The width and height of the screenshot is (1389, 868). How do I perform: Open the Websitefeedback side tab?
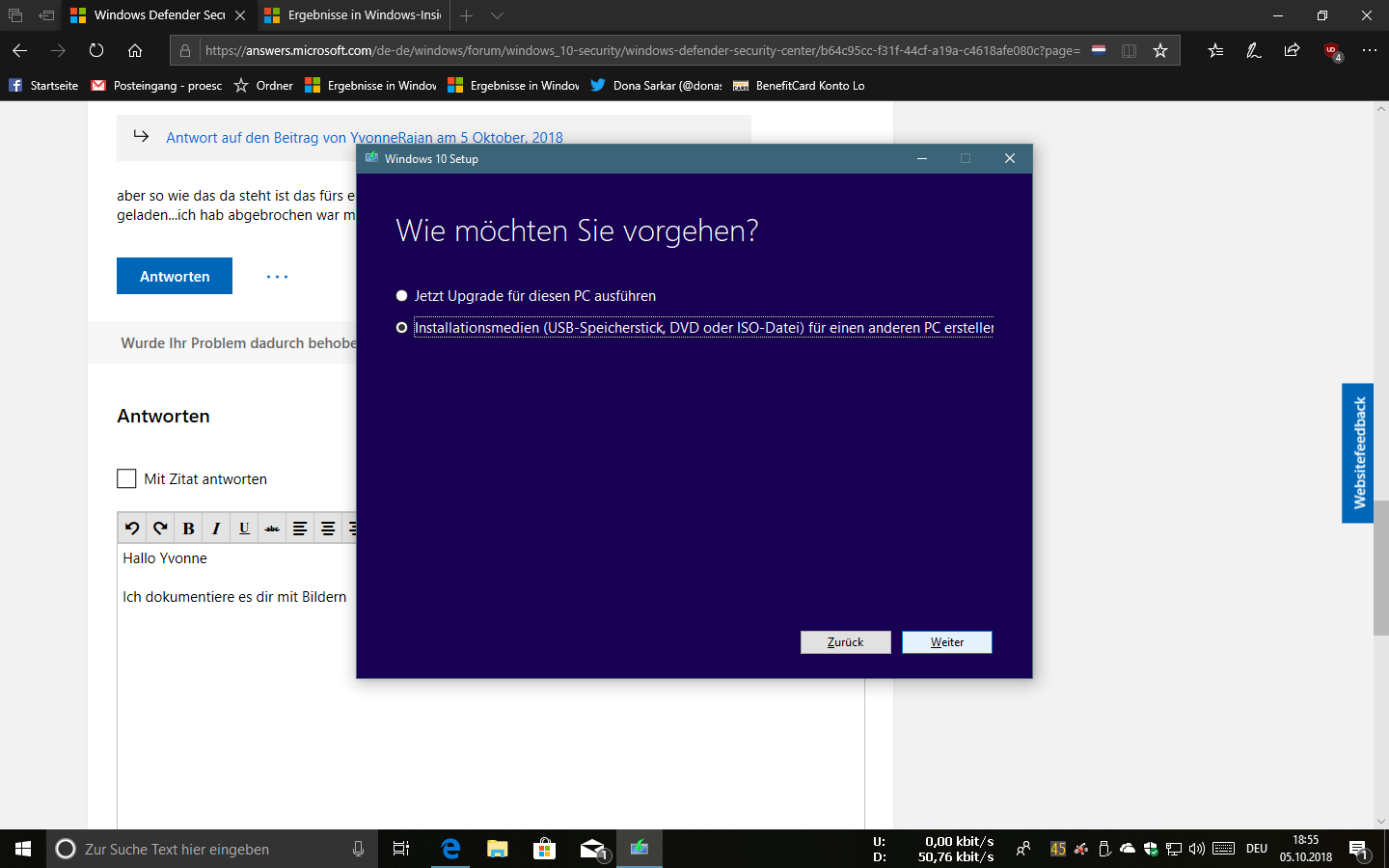coord(1358,453)
